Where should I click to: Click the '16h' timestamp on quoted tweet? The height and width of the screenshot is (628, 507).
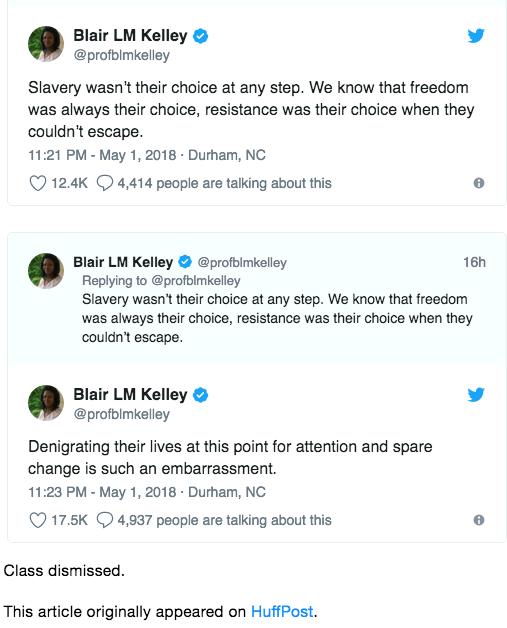(x=474, y=262)
